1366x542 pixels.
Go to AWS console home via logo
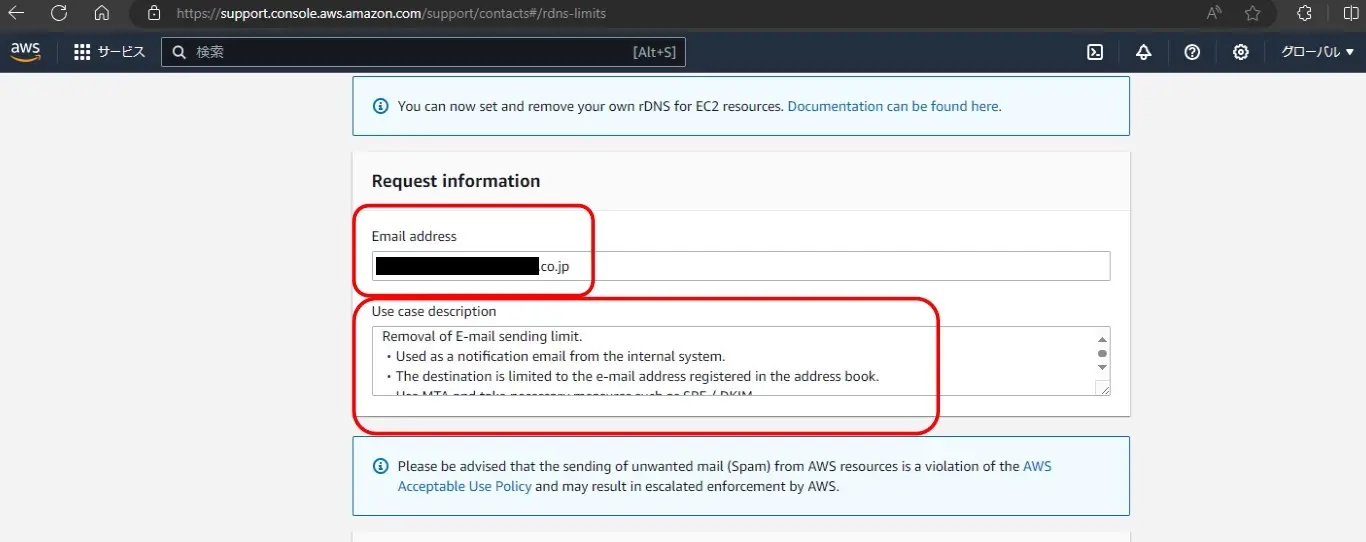tap(26, 52)
